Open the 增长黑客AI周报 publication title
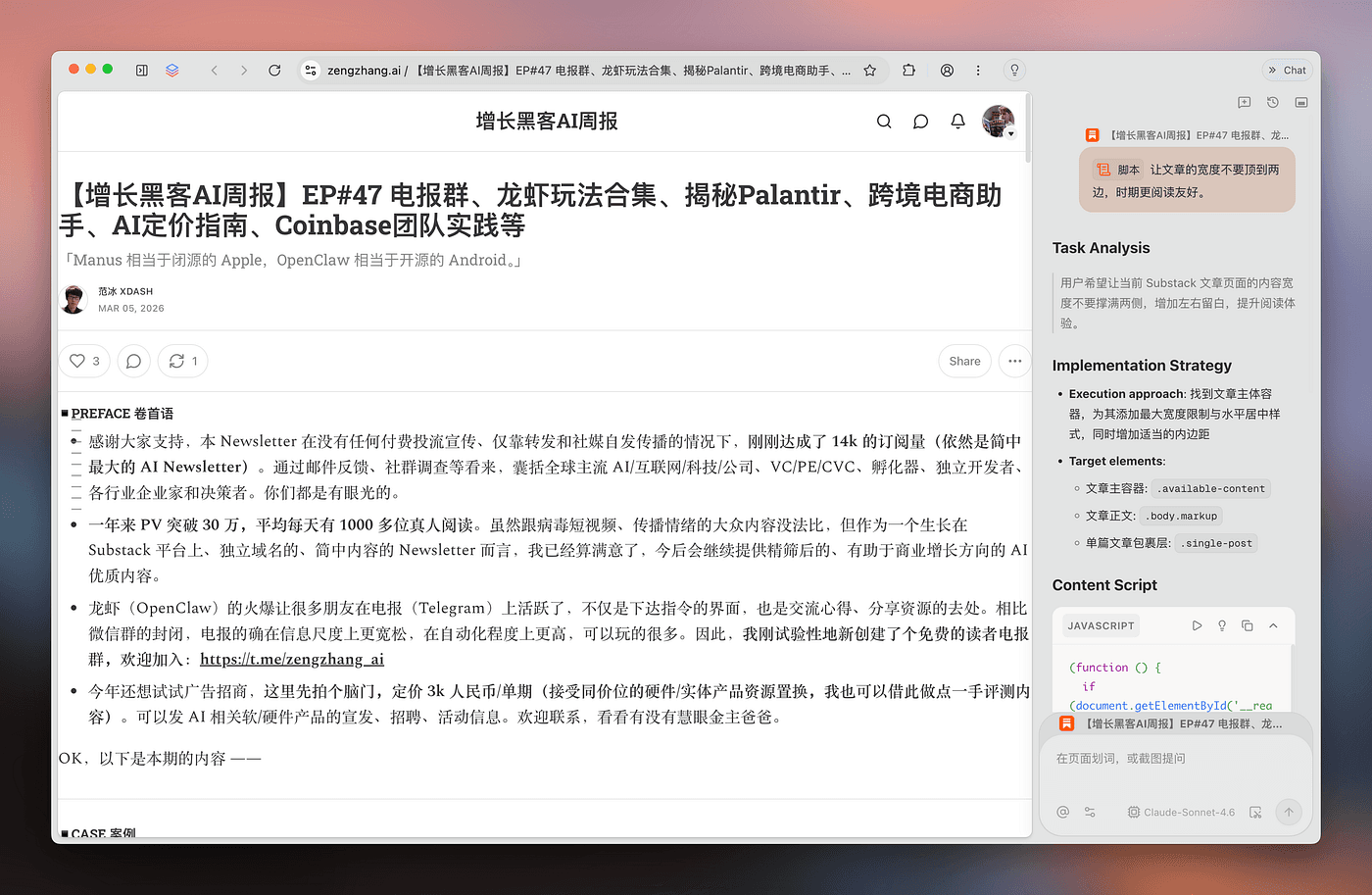This screenshot has width=1372, height=895. (547, 121)
